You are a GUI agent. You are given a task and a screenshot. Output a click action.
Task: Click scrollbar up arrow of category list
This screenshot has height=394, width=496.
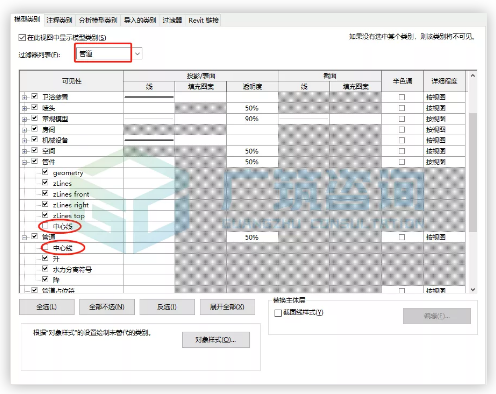pos(473,76)
